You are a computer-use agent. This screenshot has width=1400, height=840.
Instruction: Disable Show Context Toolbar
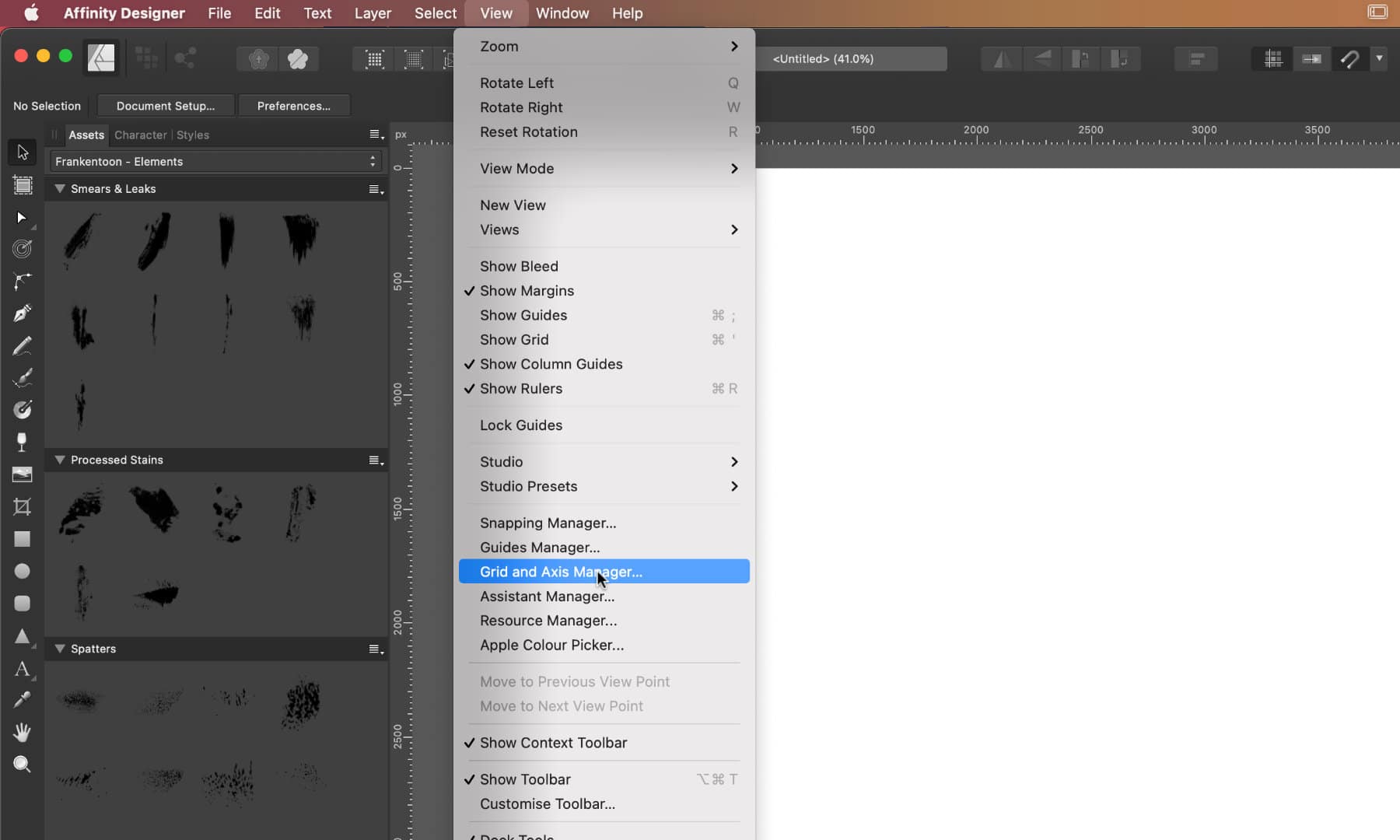pyautogui.click(x=553, y=743)
